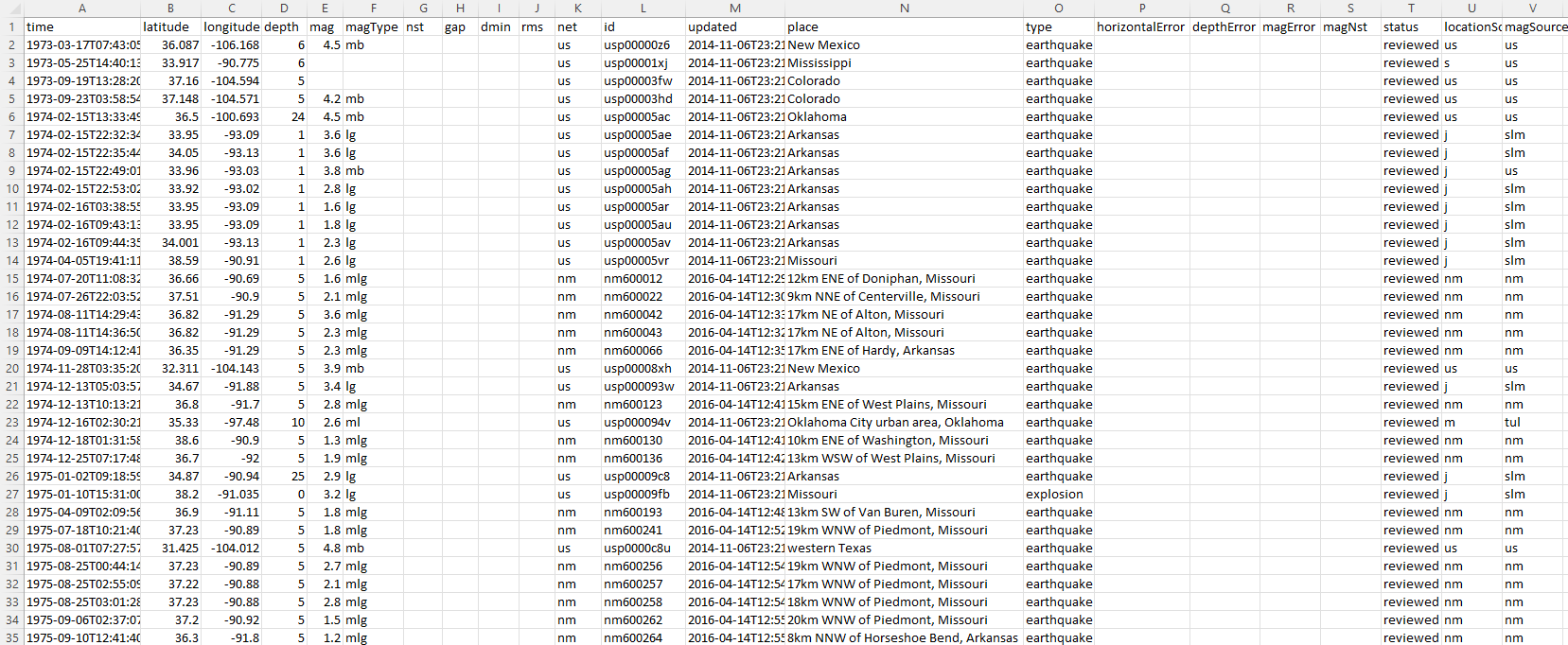Click '17km ENE of Hardy, Arkansas' cell
1568x645 pixels.
pyautogui.click(x=904, y=351)
